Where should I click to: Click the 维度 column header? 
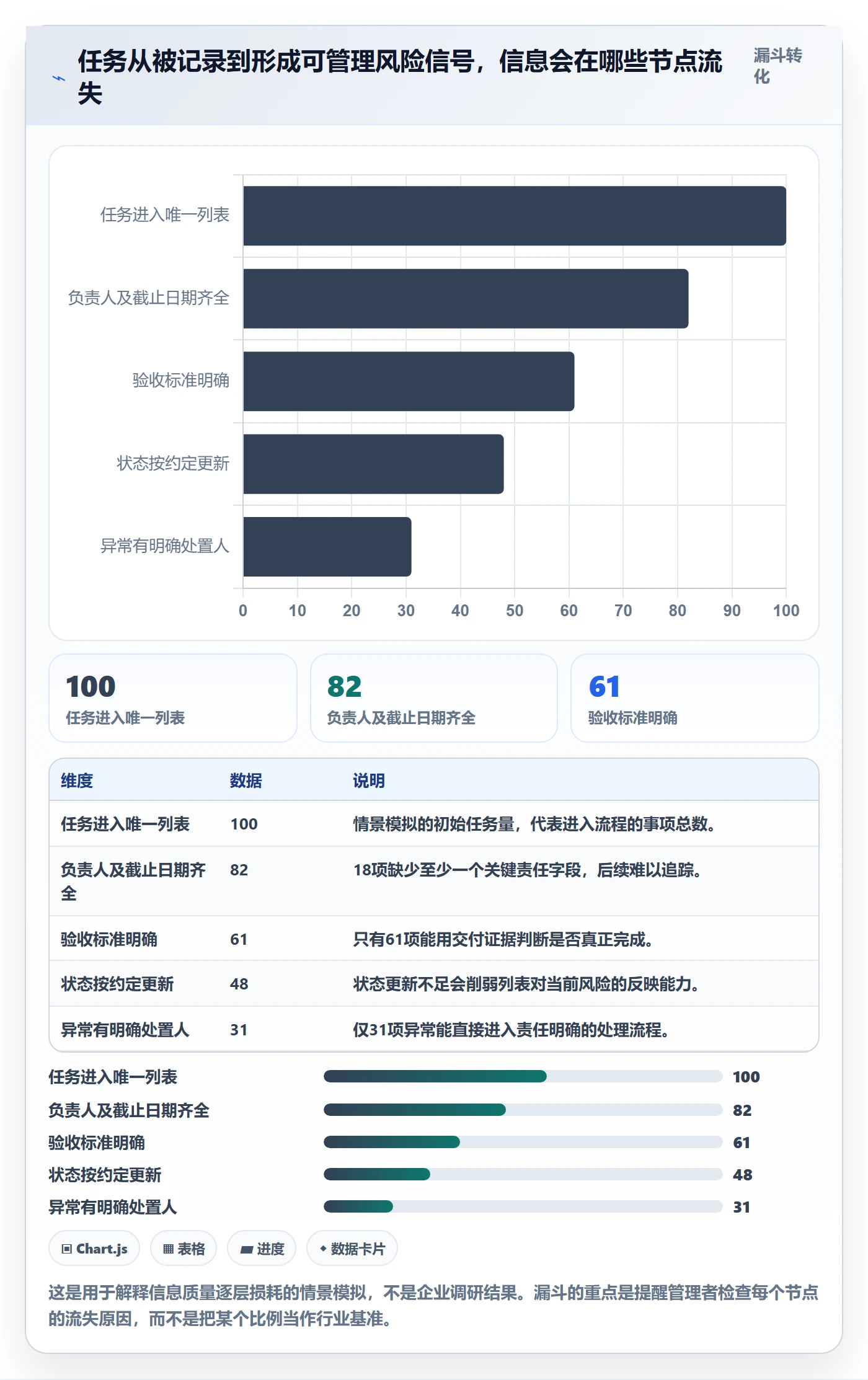point(77,781)
